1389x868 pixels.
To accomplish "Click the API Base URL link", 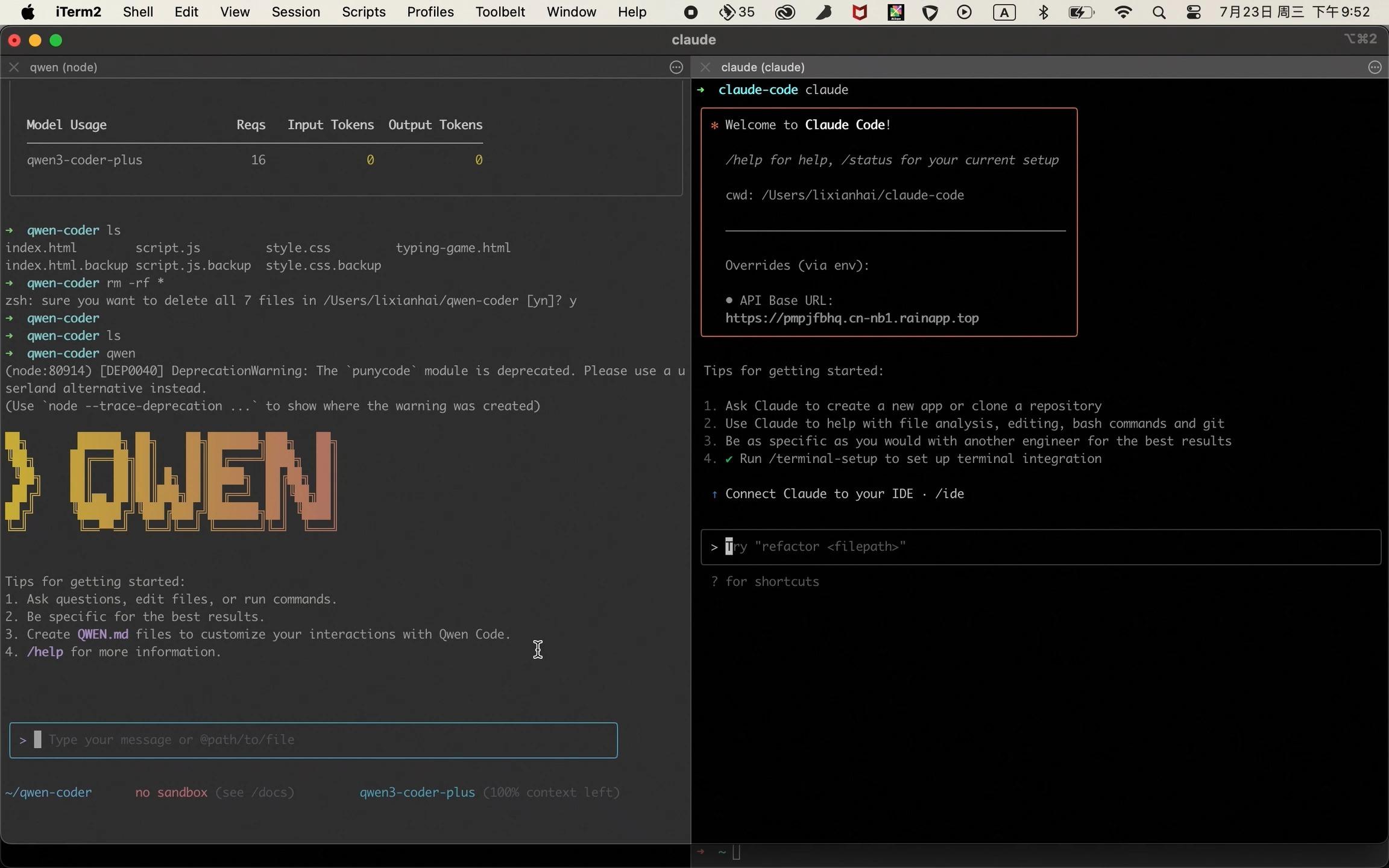I will click(851, 318).
